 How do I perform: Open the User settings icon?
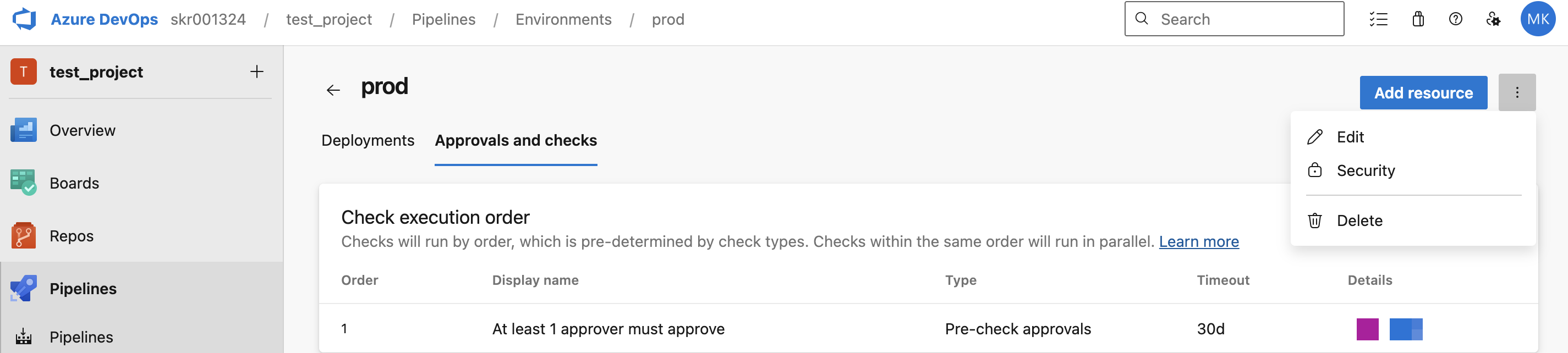(1493, 19)
